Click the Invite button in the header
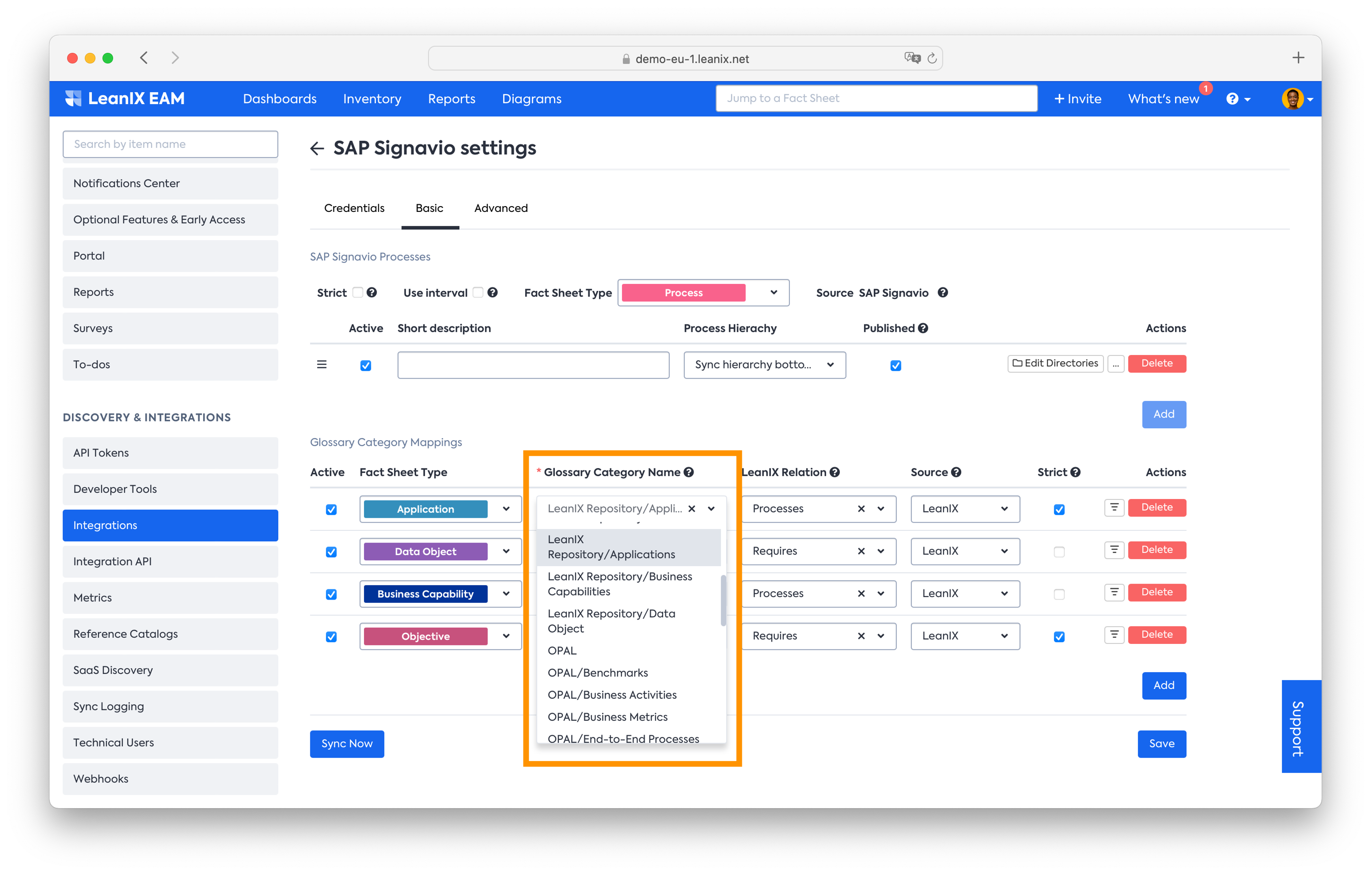 [1078, 98]
